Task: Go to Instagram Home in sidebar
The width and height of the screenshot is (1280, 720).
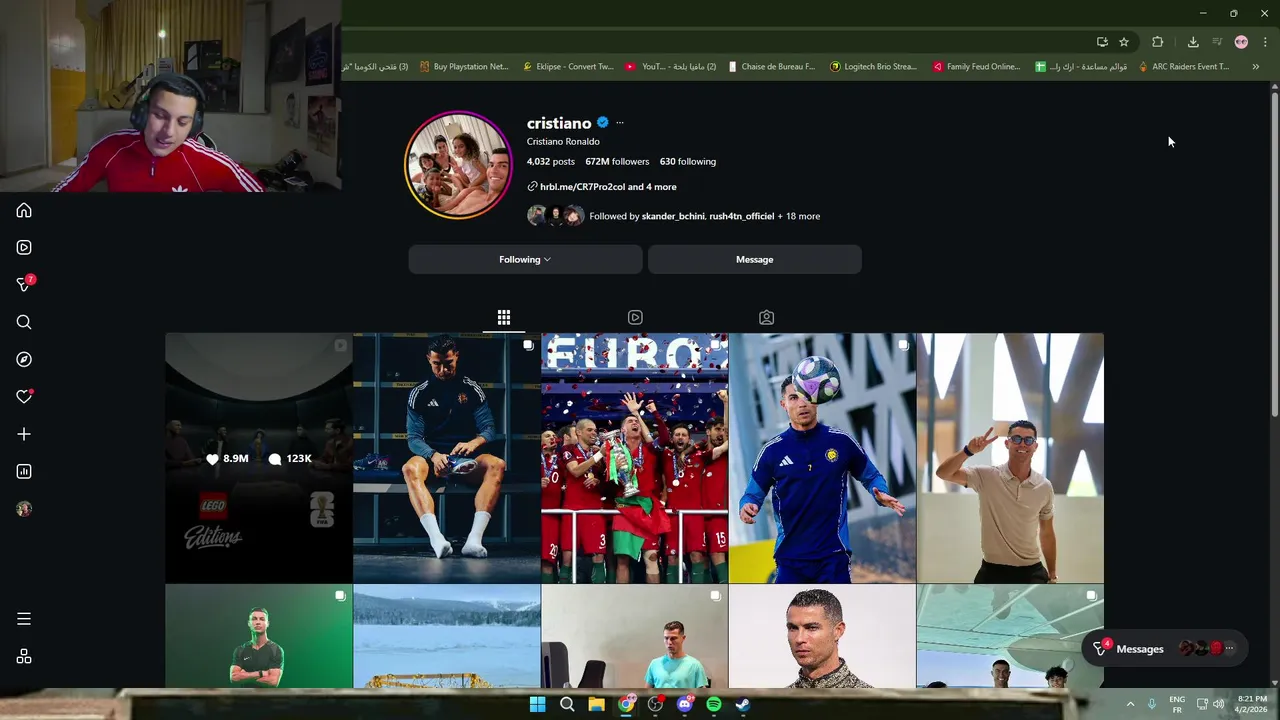Action: click(x=24, y=210)
